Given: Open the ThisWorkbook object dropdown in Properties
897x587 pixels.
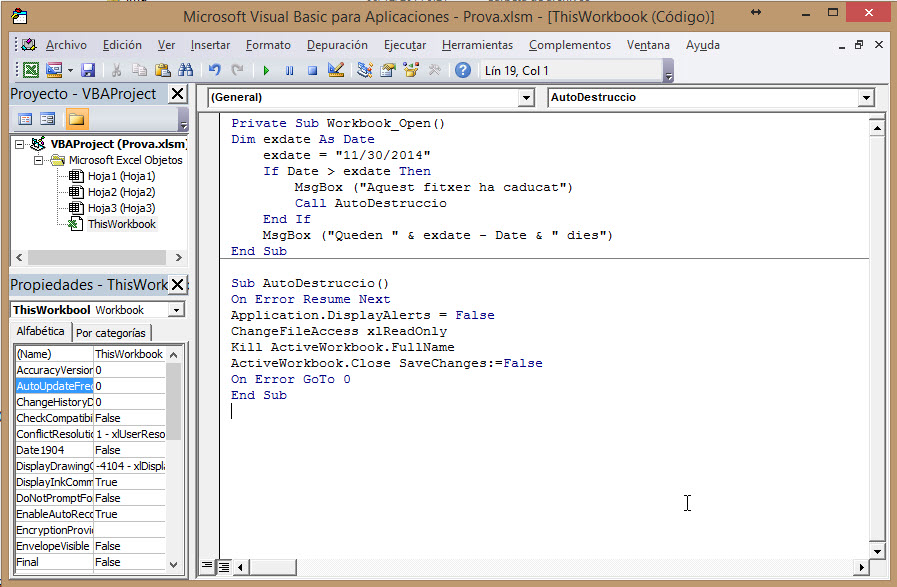Looking at the screenshot, I should click(176, 310).
